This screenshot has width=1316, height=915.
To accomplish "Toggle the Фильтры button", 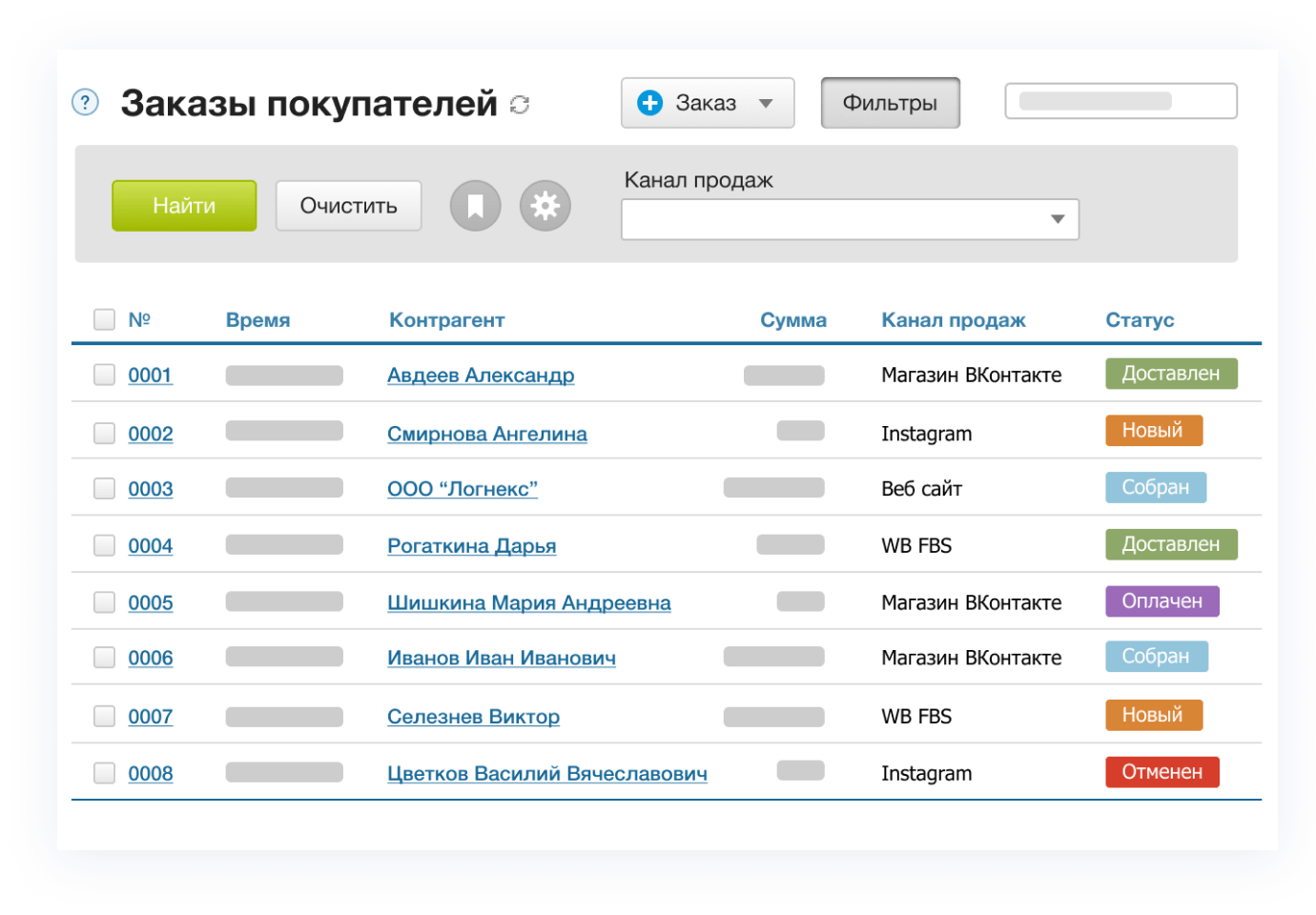I will [890, 103].
